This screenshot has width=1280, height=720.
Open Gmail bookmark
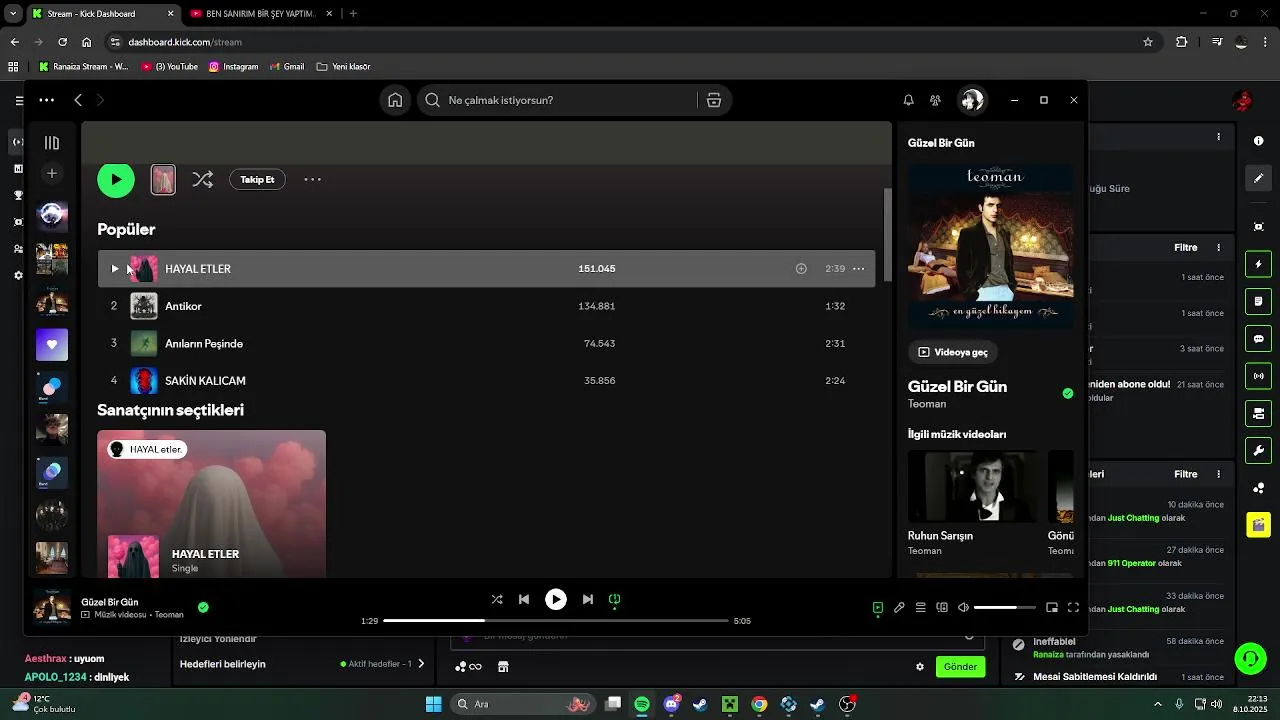point(287,67)
